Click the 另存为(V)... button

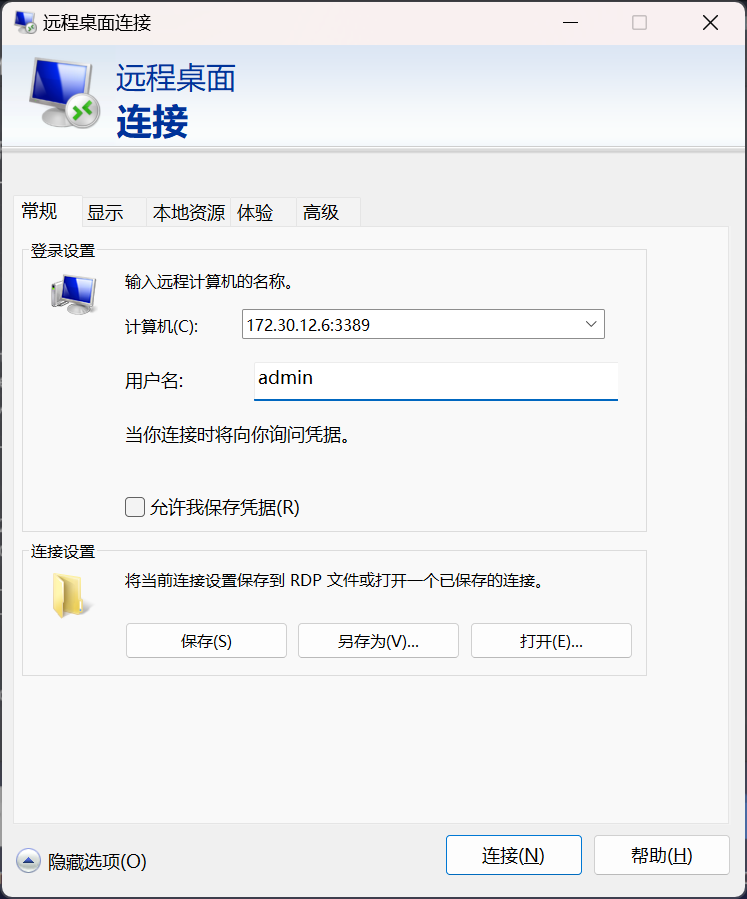coord(378,640)
